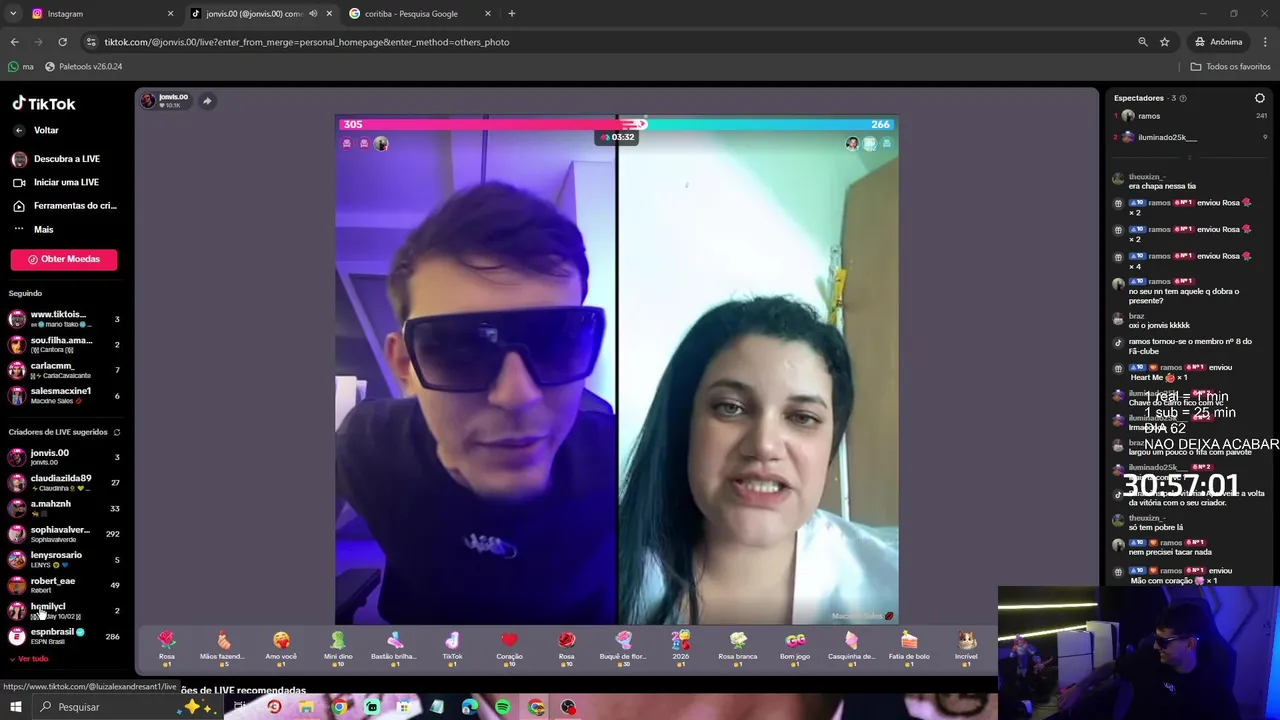The height and width of the screenshot is (720, 1280).
Task: Send the TikTok gift
Action: tap(452, 647)
